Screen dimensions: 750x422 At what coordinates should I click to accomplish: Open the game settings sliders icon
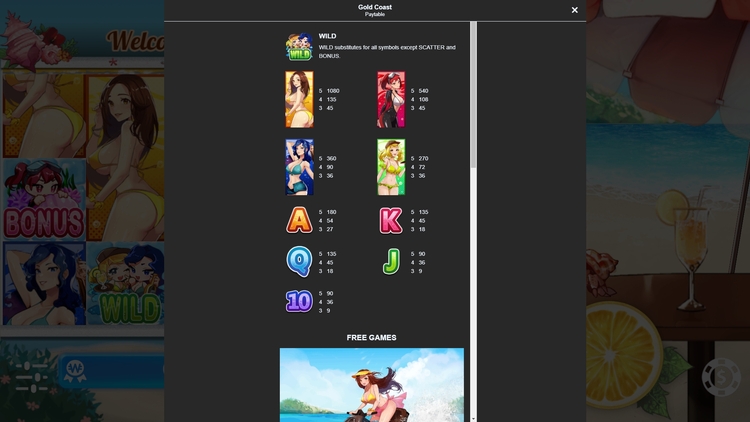point(32,376)
